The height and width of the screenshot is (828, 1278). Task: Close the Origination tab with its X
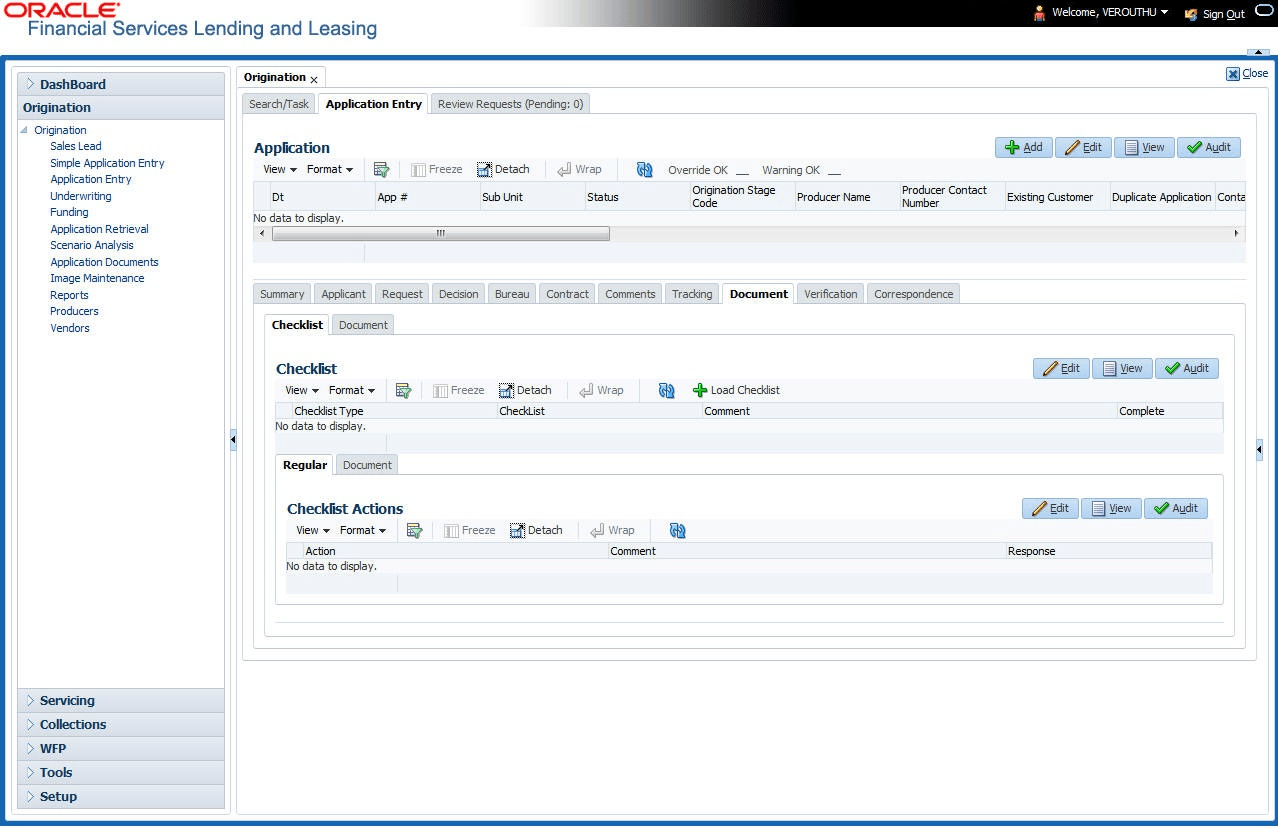click(x=314, y=79)
